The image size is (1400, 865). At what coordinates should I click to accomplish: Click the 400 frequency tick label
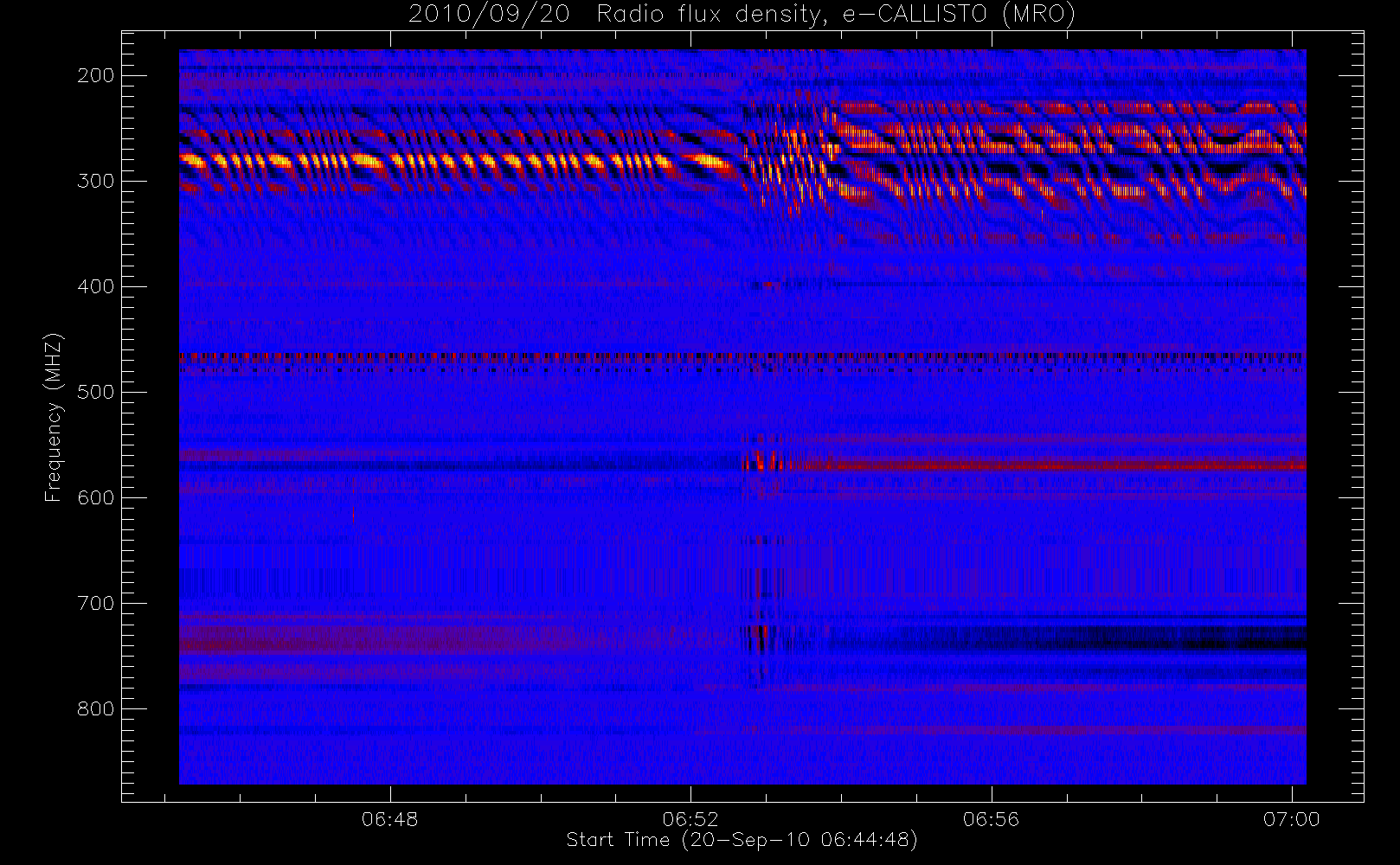pyautogui.click(x=96, y=286)
